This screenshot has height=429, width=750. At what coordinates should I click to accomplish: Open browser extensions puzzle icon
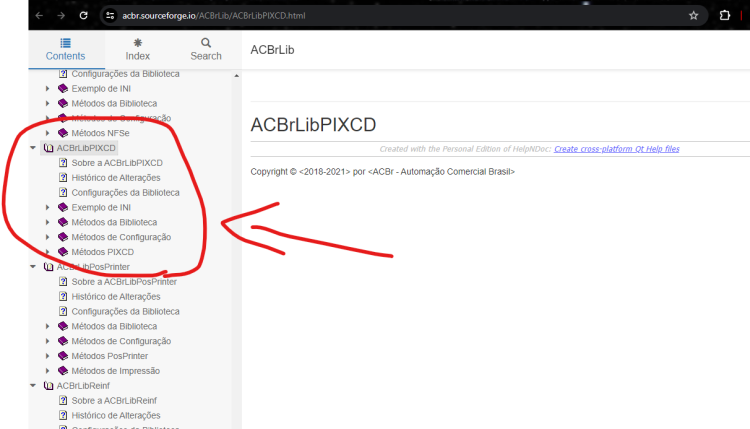(x=725, y=15)
